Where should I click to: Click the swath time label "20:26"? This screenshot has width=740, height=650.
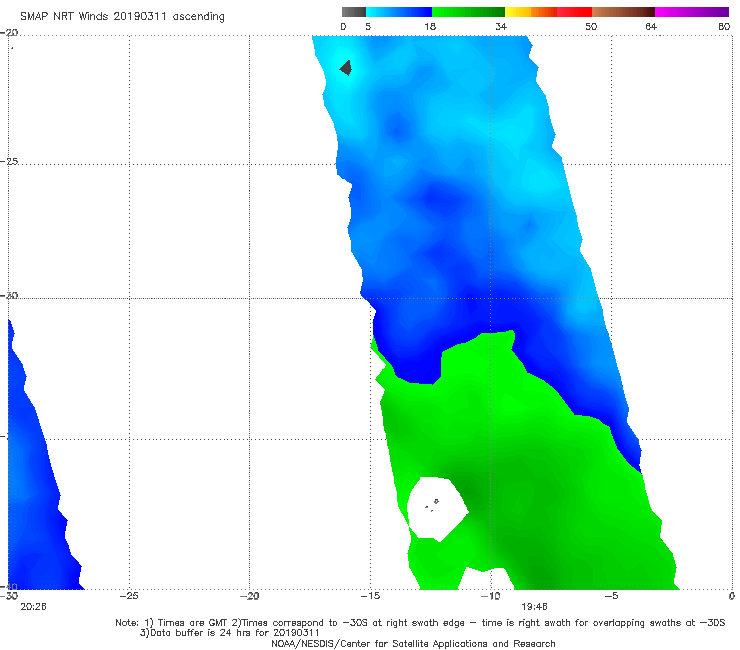[34, 607]
